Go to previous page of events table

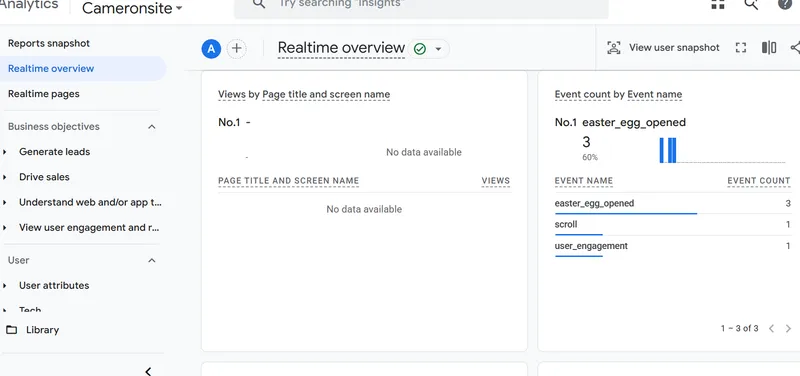tap(771, 329)
